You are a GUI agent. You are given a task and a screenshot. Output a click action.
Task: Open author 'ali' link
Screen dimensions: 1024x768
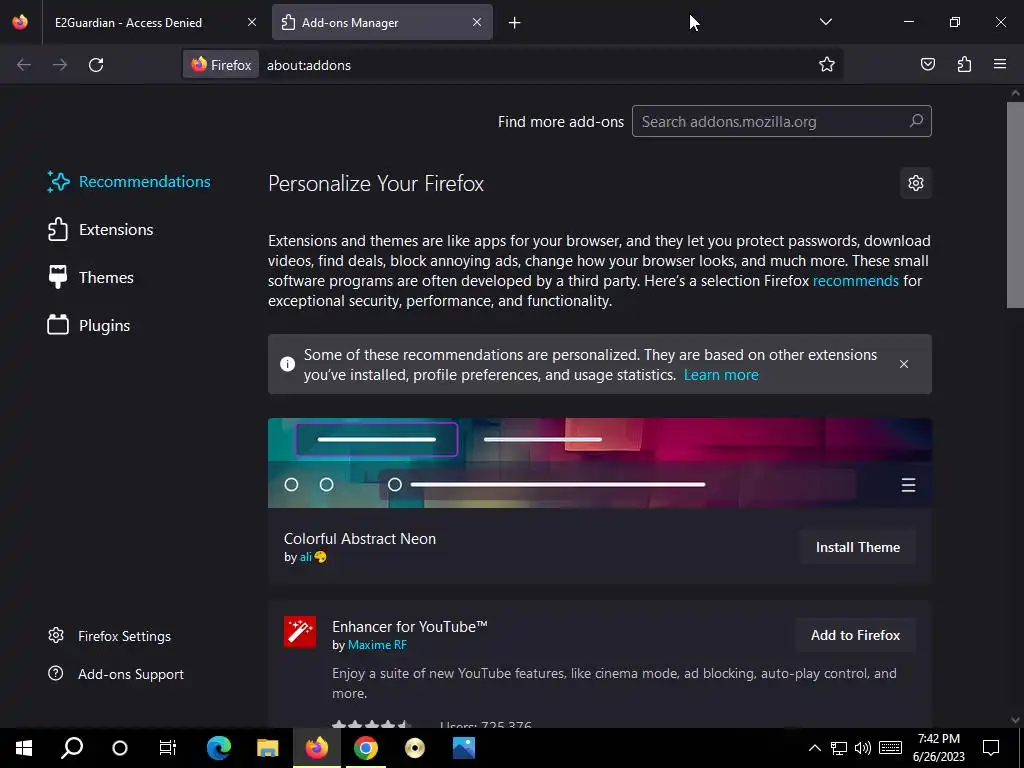306,557
